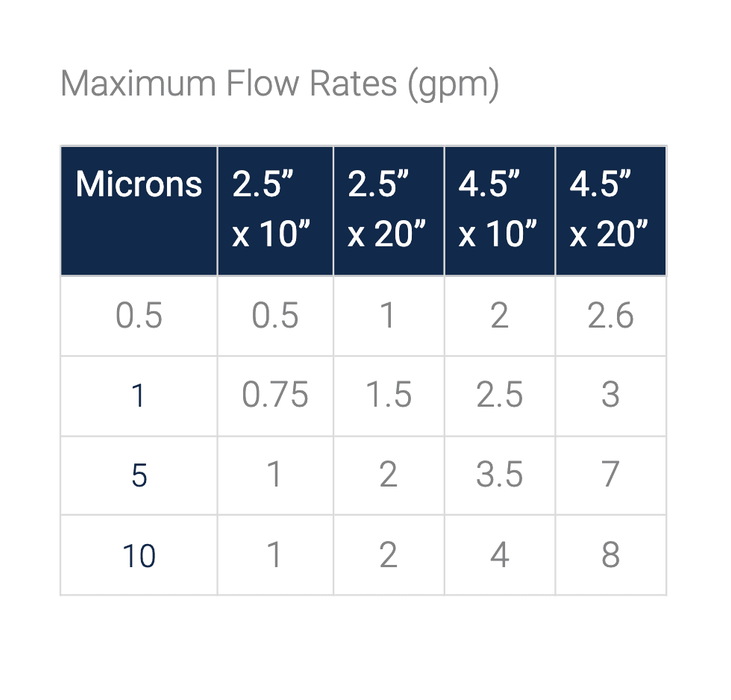Click the 8 flow rate cell
The height and width of the screenshot is (700, 731).
pyautogui.click(x=610, y=555)
